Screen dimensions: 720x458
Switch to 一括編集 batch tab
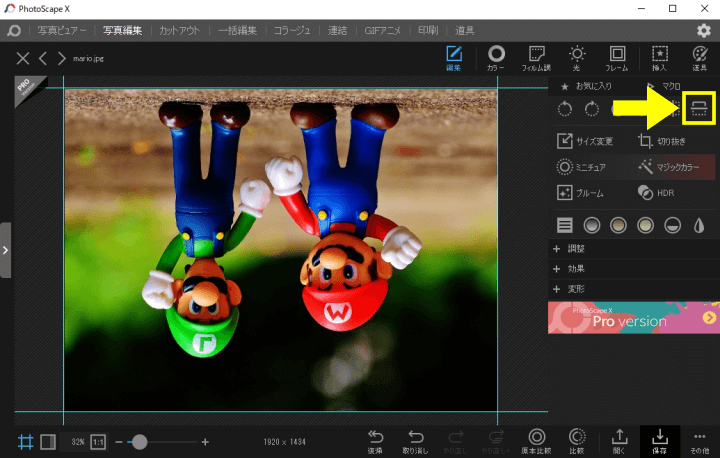[x=237, y=30]
